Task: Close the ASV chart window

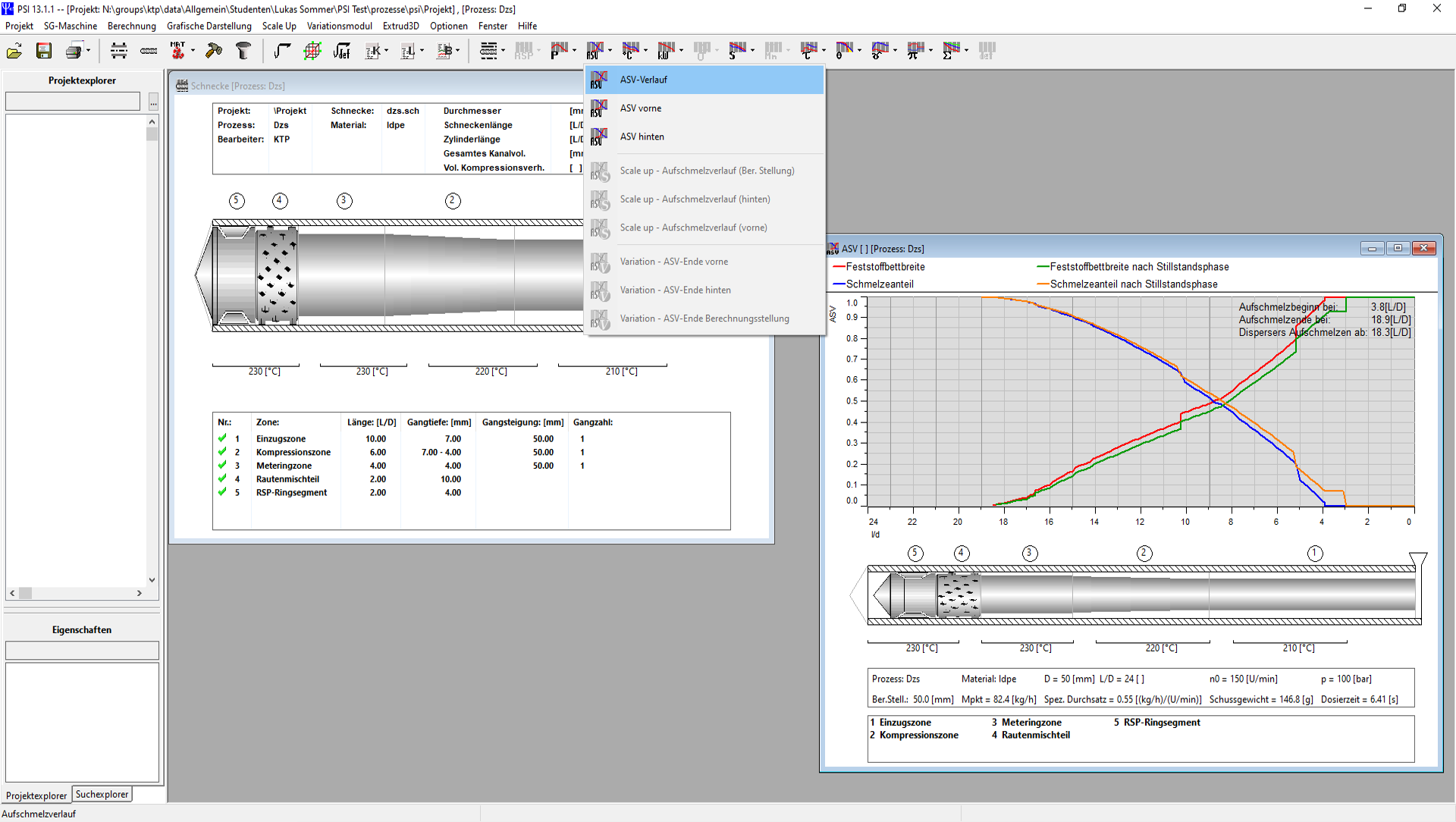Action: 1424,248
